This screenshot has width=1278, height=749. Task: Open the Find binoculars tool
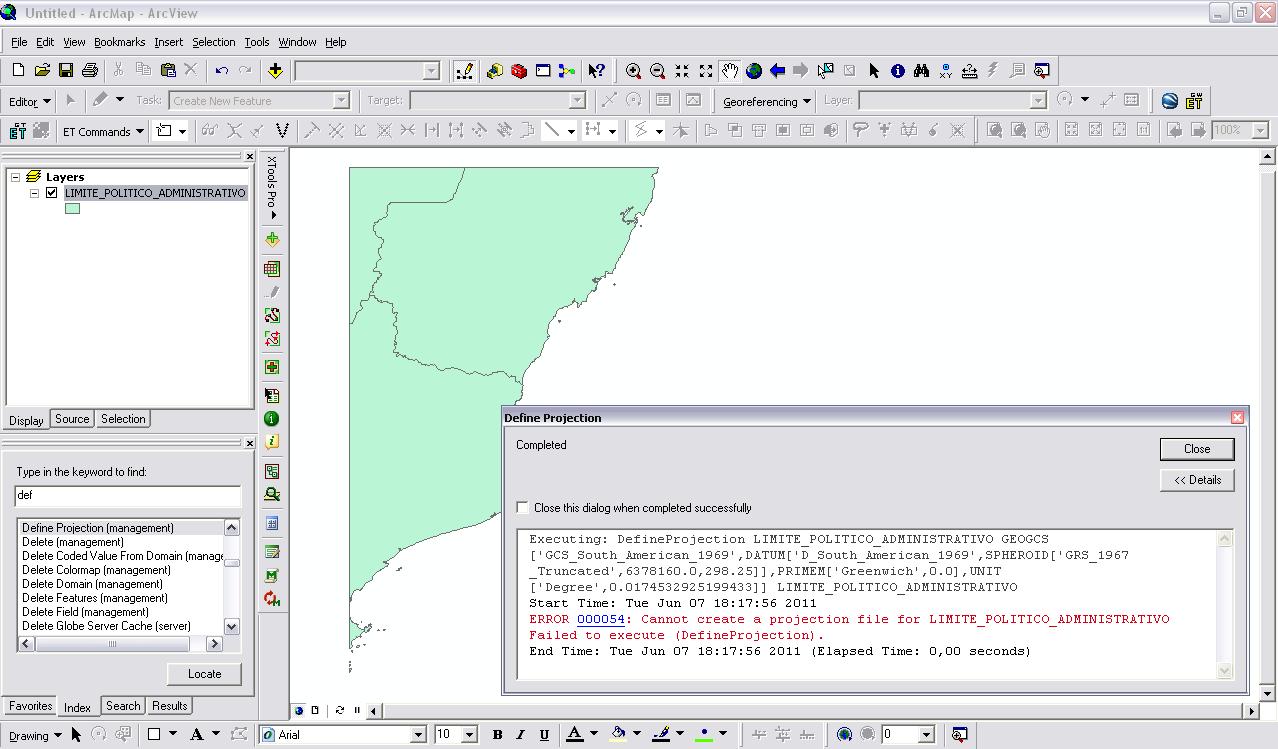(x=921, y=70)
